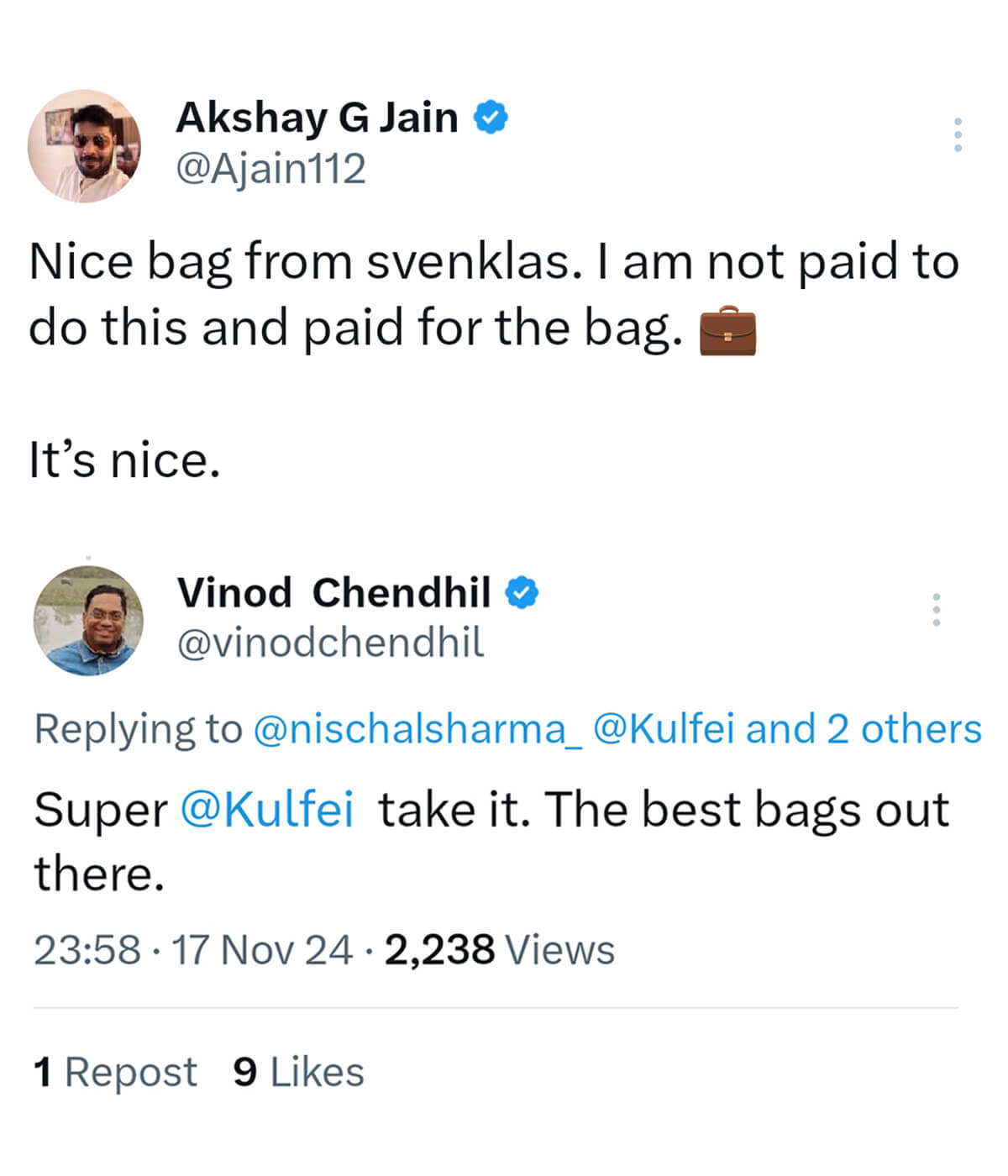Image resolution: width=1008 pixels, height=1176 pixels.
Task: Expand the "and 2 others" recipients list
Action: click(864, 729)
